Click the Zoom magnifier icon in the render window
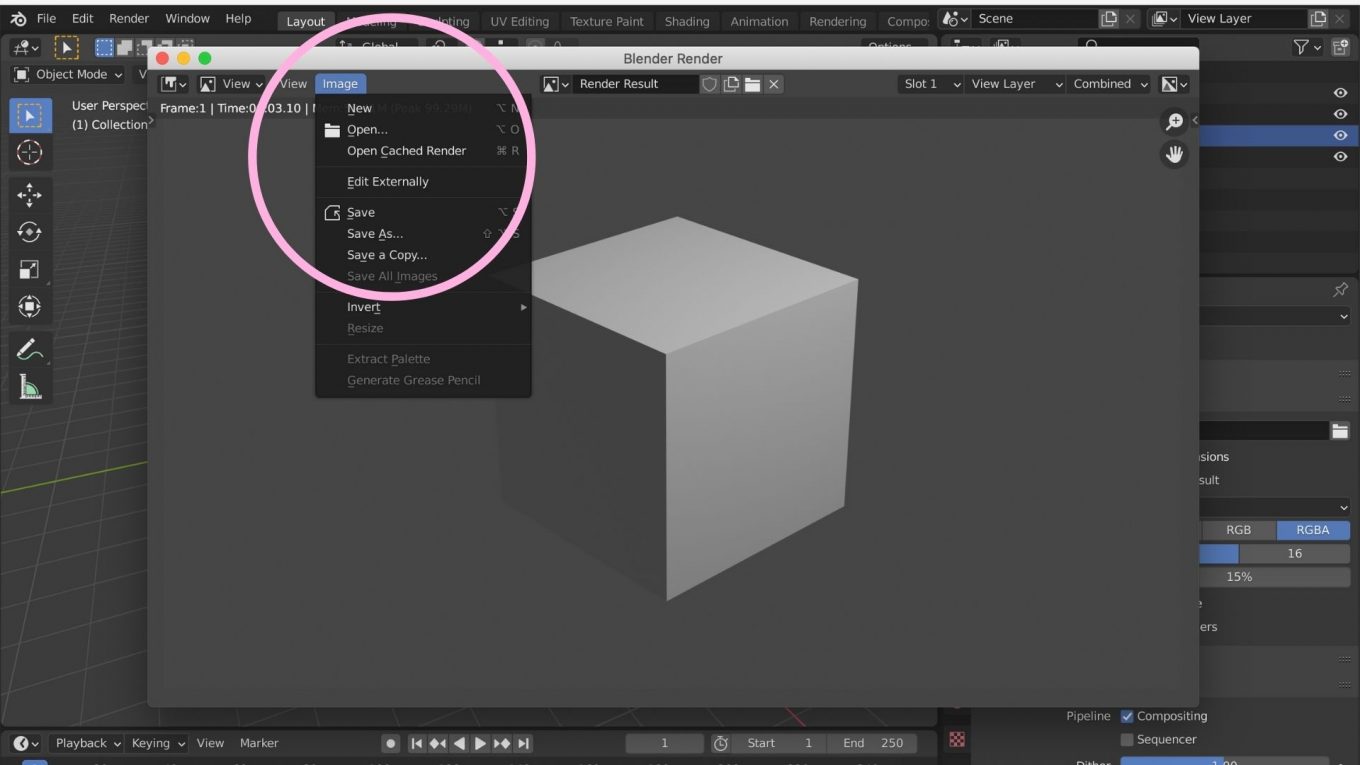1360x765 pixels. point(1173,121)
